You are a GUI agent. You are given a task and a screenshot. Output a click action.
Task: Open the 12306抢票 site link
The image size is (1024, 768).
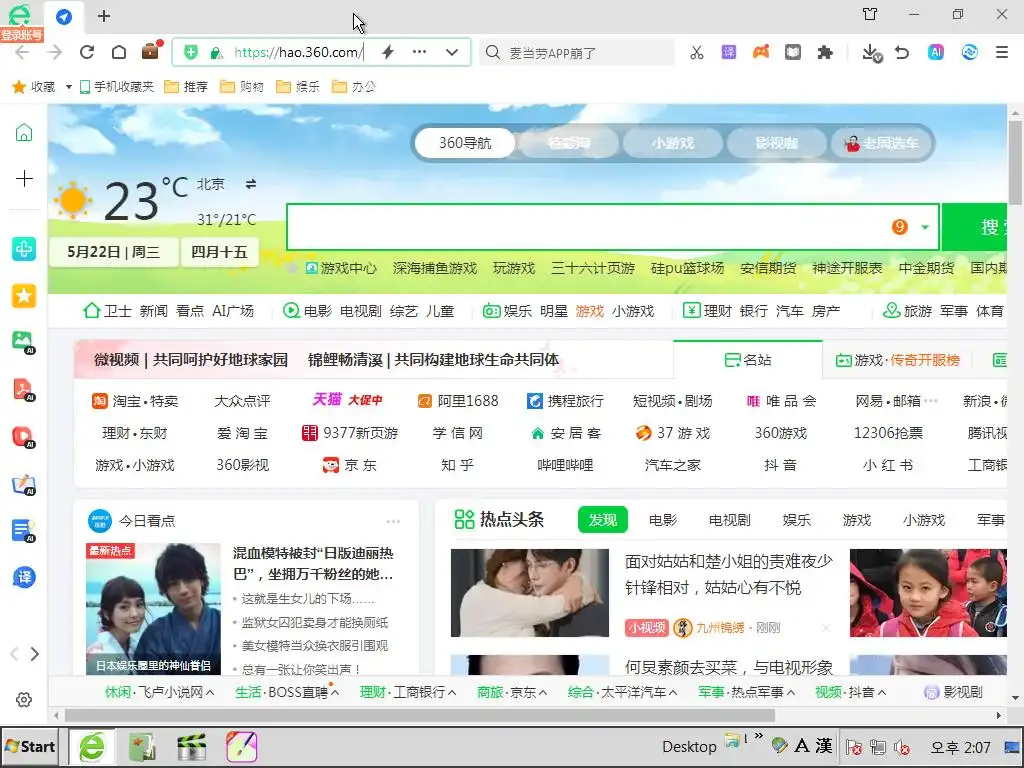click(x=888, y=433)
